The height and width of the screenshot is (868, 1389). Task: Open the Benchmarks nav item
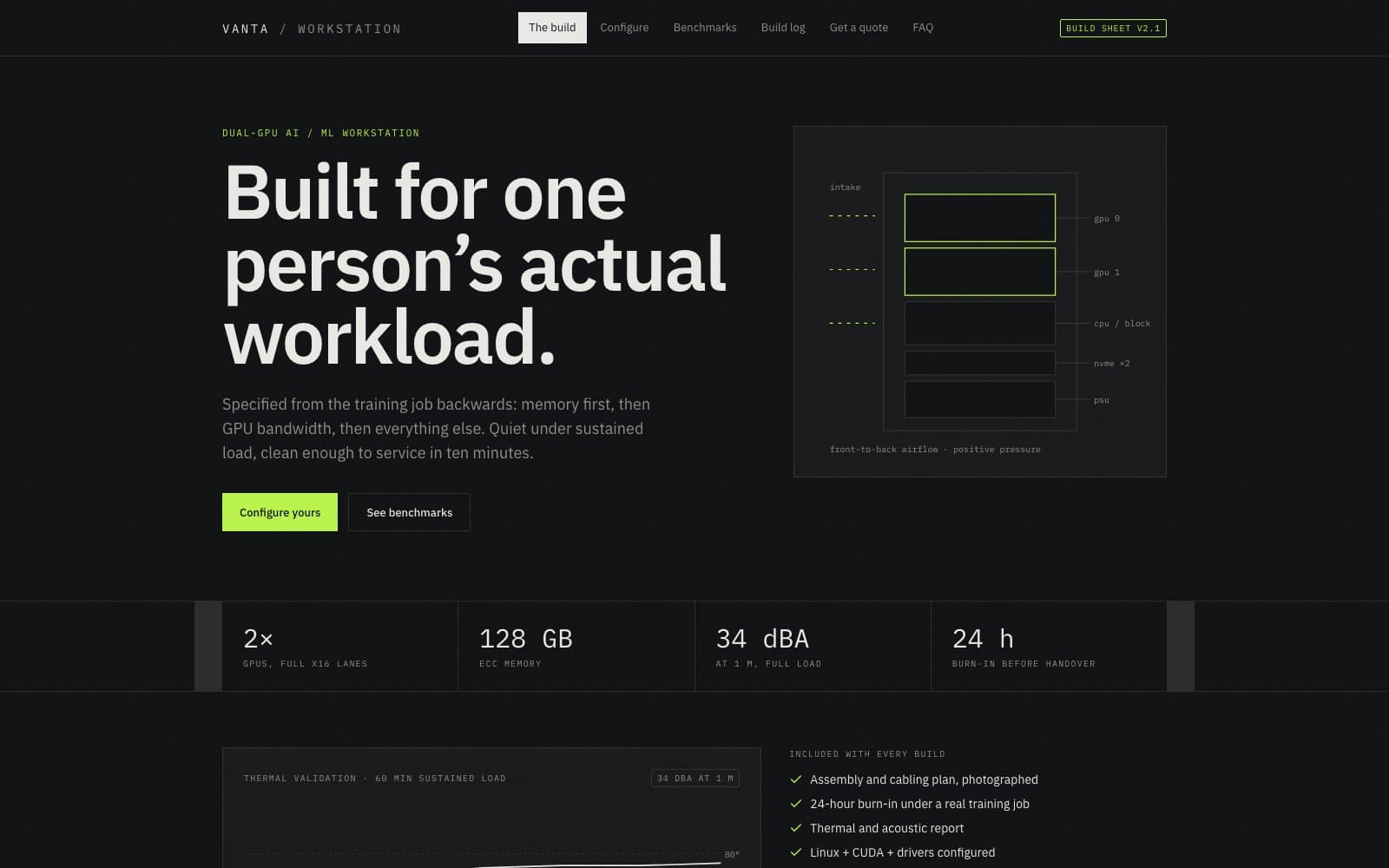705,28
